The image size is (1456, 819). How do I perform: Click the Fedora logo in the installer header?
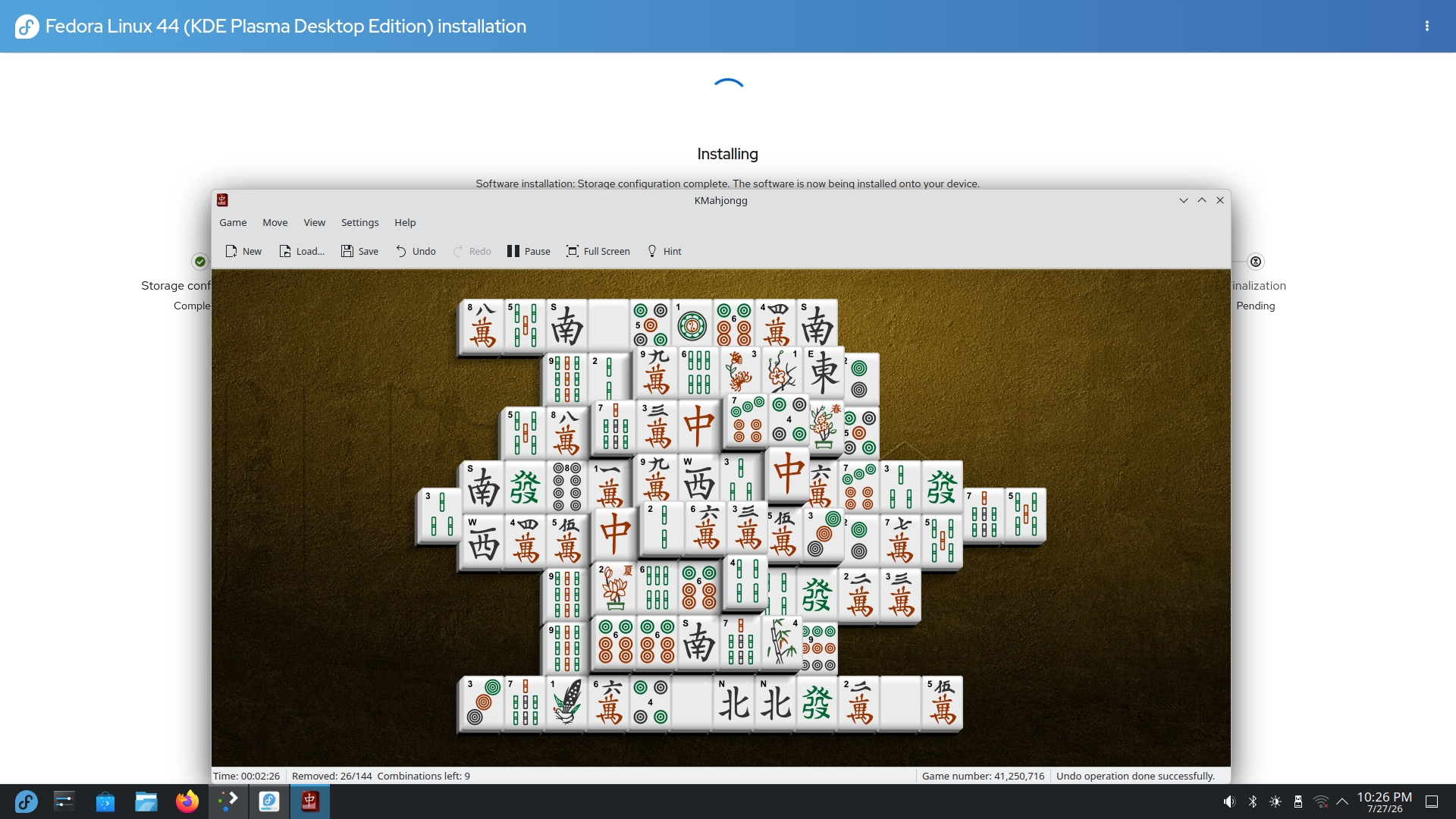point(27,27)
